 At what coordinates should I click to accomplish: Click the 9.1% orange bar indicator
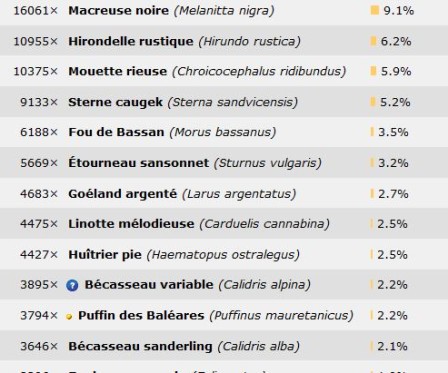click(375, 10)
